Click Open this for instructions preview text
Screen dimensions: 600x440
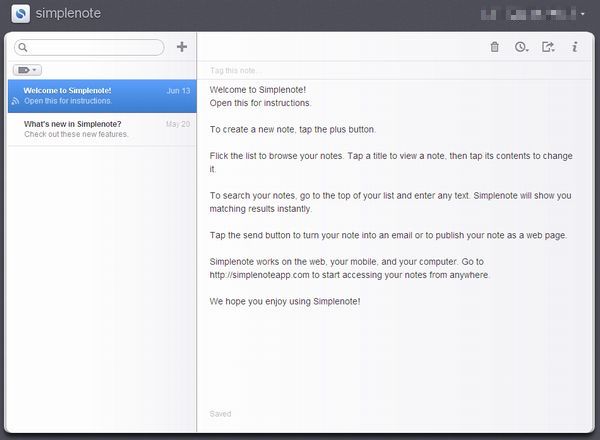(x=68, y=101)
